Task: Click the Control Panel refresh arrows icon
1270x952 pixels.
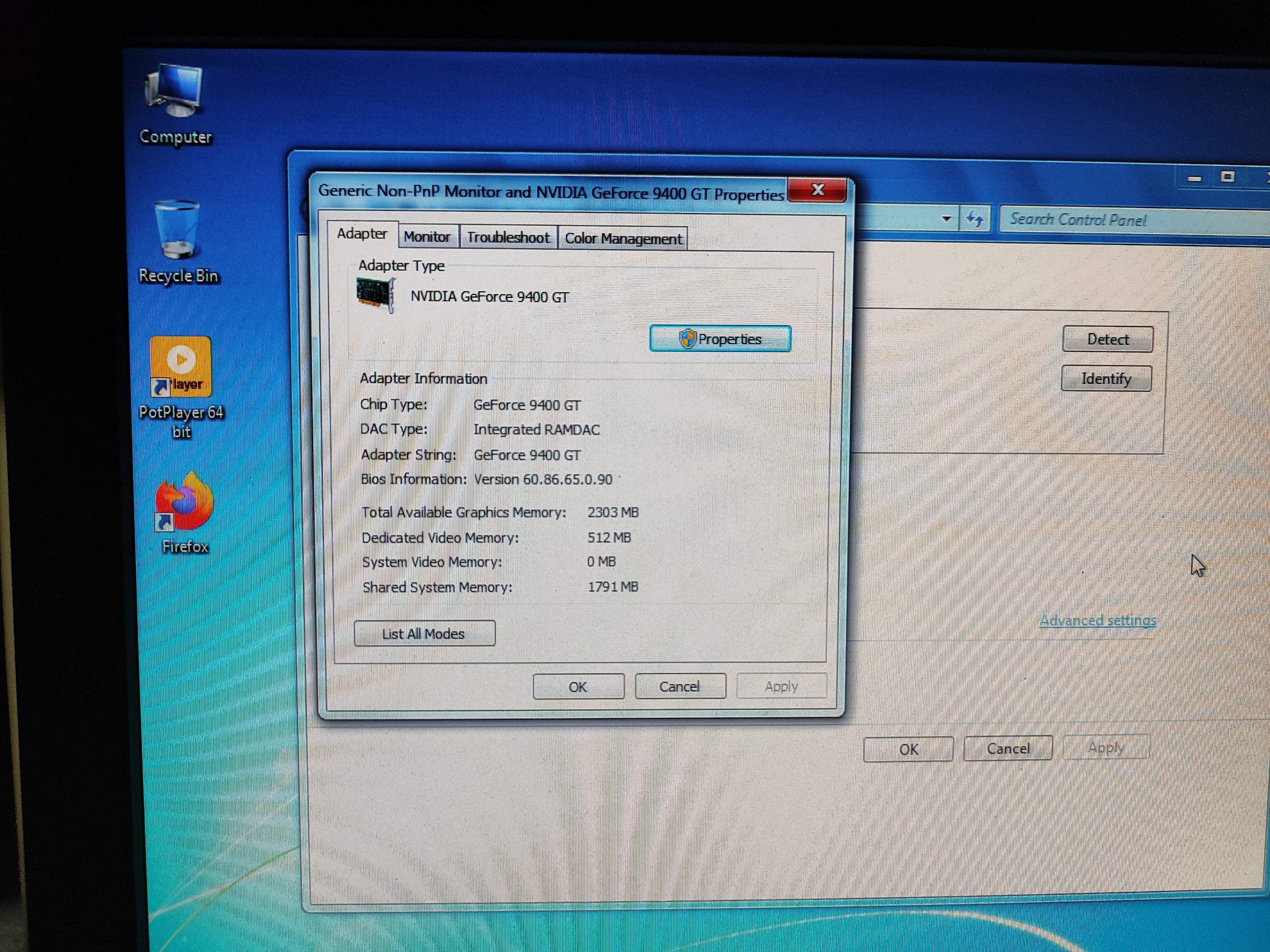Action: tap(975, 219)
